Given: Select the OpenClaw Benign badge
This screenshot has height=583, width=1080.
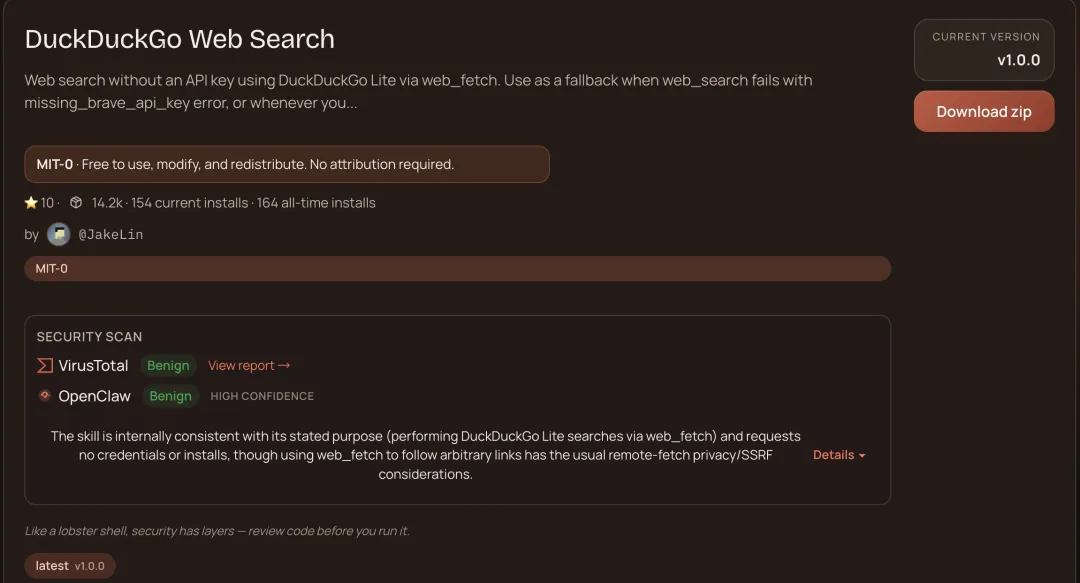Looking at the screenshot, I should click(x=170, y=396).
